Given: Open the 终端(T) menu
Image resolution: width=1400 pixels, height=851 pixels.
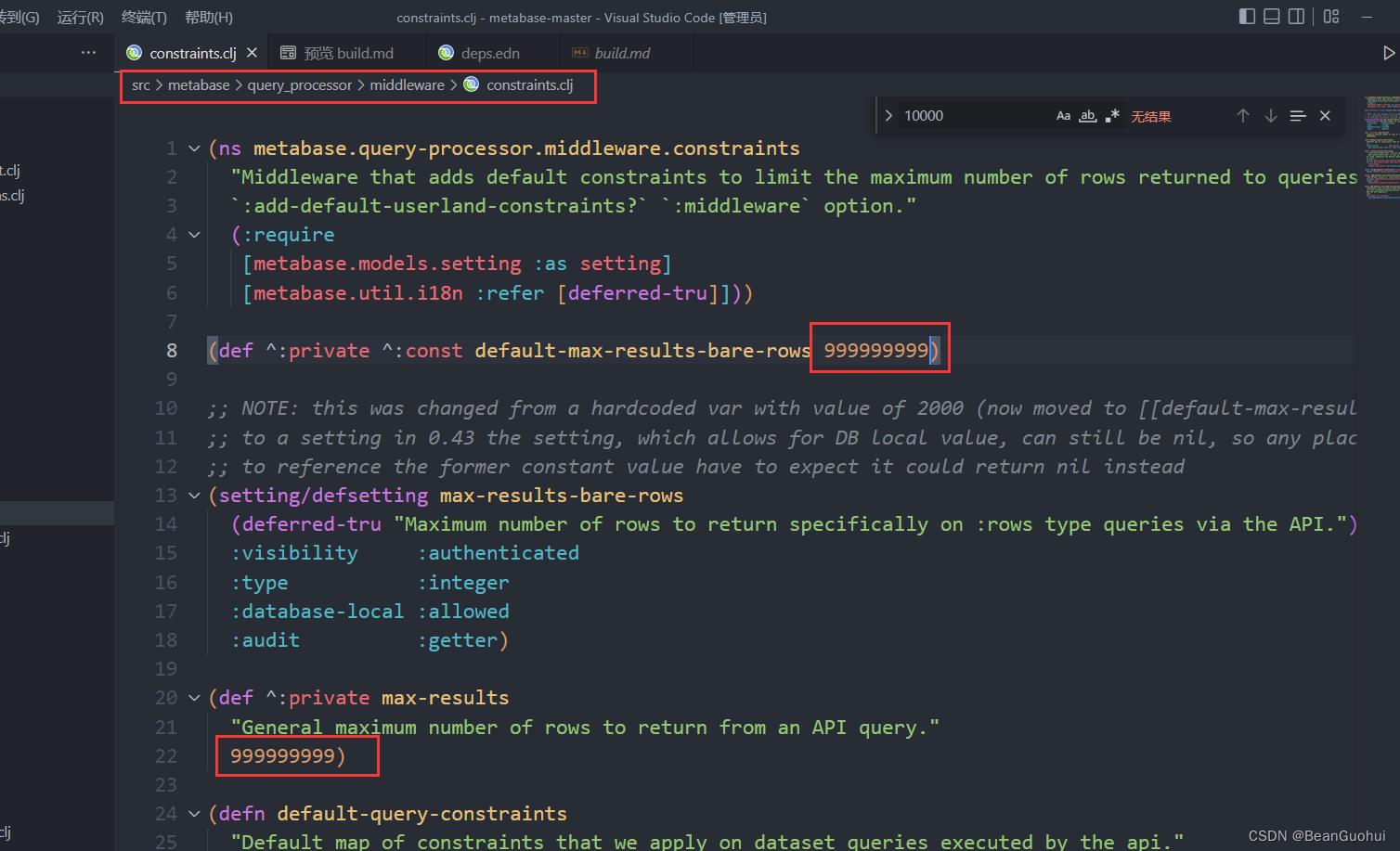Looking at the screenshot, I should 144,17.
